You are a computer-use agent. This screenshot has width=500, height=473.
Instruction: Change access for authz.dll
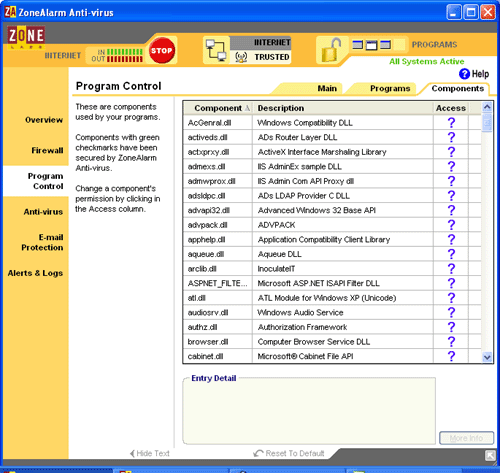click(x=451, y=327)
